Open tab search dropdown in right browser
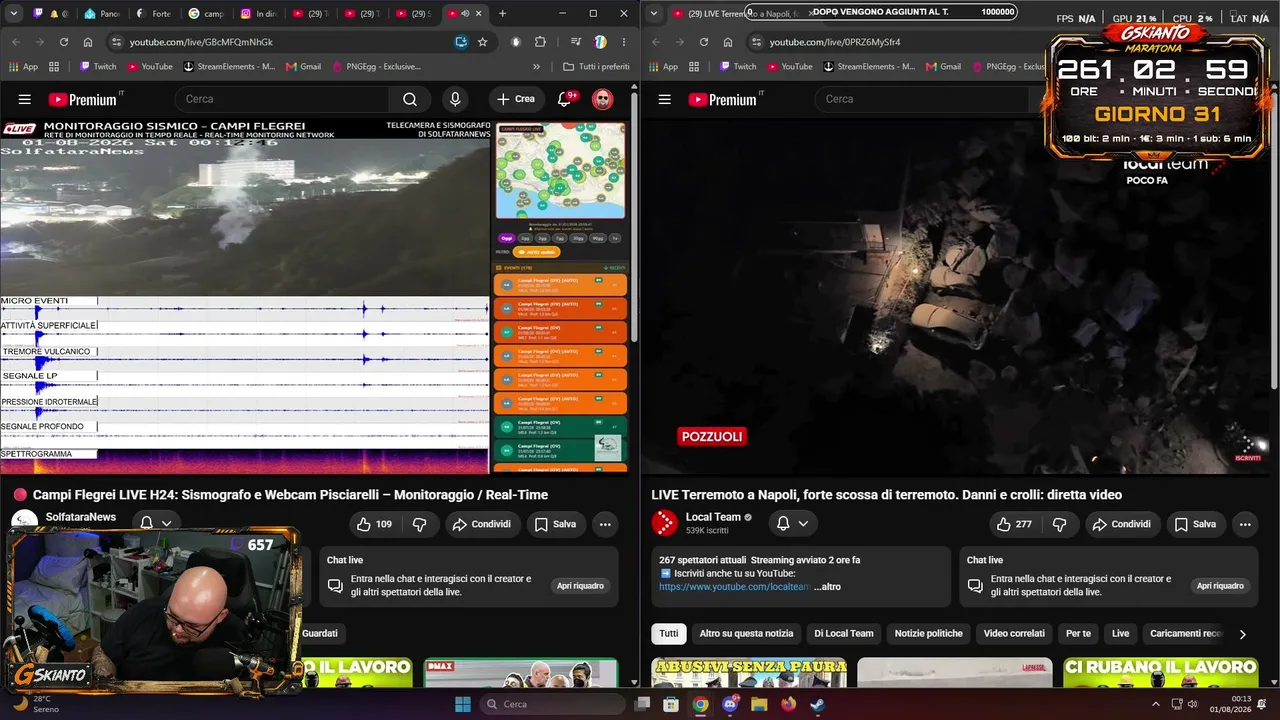 [654, 14]
